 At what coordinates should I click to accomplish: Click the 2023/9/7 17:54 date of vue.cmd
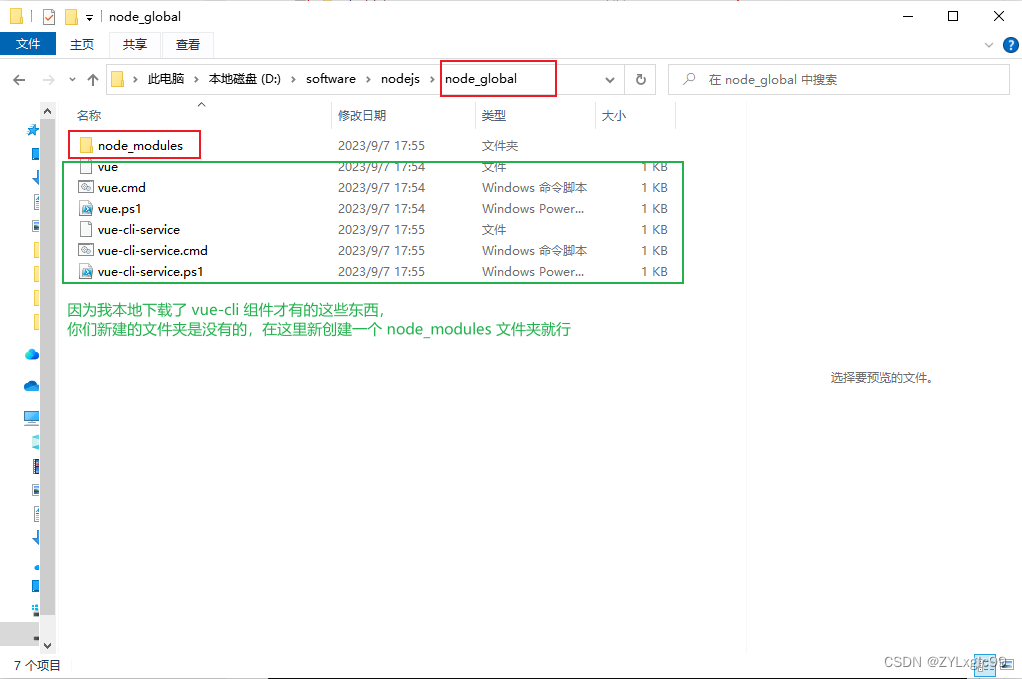[381, 188]
